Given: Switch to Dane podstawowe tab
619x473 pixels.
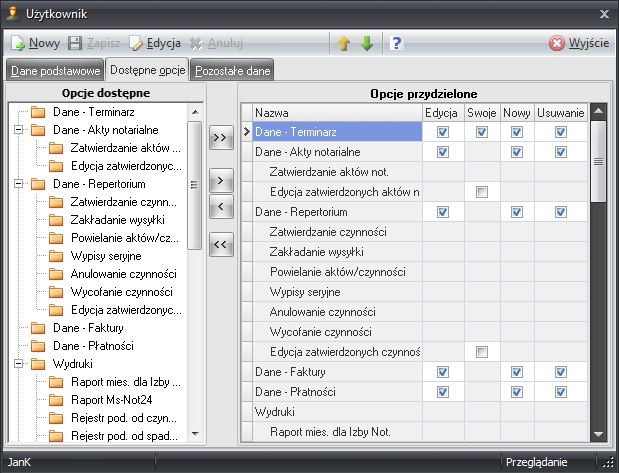Looking at the screenshot, I should click(54, 71).
